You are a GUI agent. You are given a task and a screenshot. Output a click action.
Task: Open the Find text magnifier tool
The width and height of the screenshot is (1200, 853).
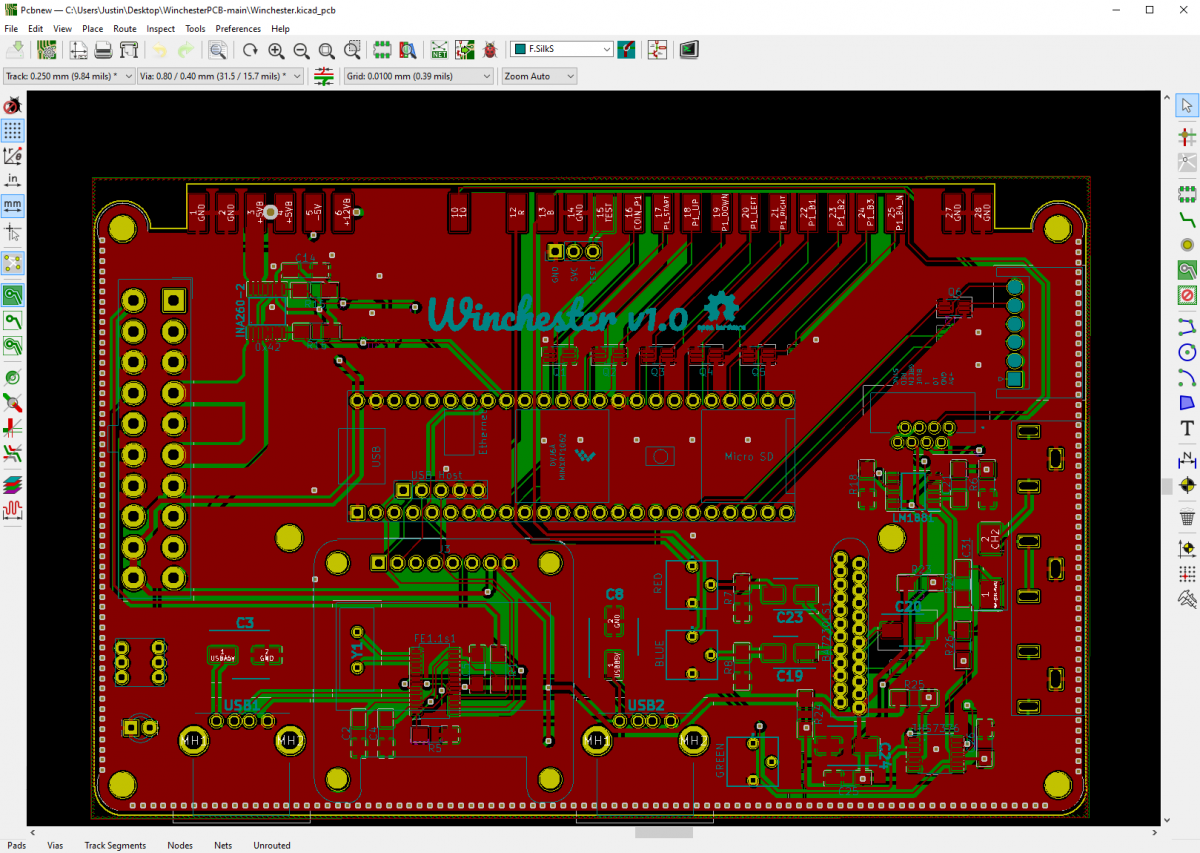(x=217, y=49)
